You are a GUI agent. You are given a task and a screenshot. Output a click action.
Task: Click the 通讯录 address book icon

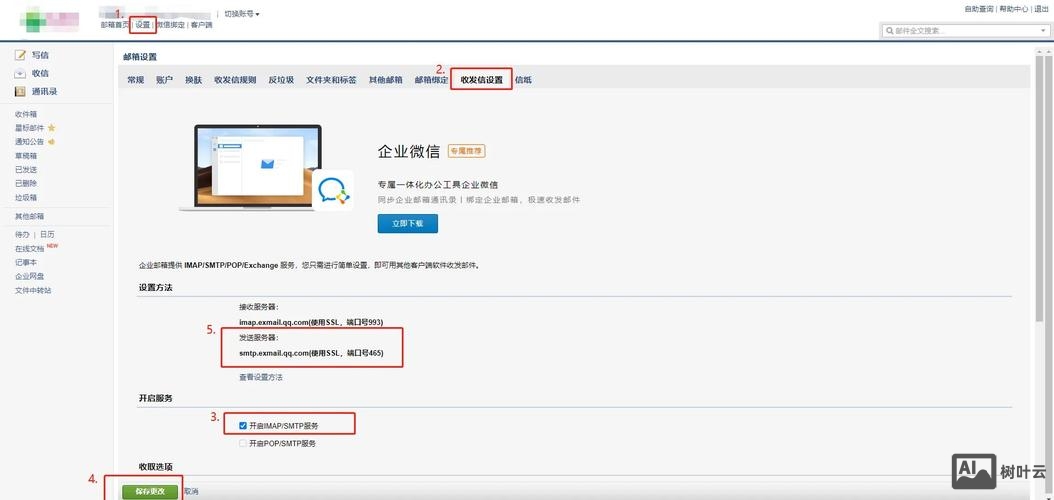(x=20, y=91)
